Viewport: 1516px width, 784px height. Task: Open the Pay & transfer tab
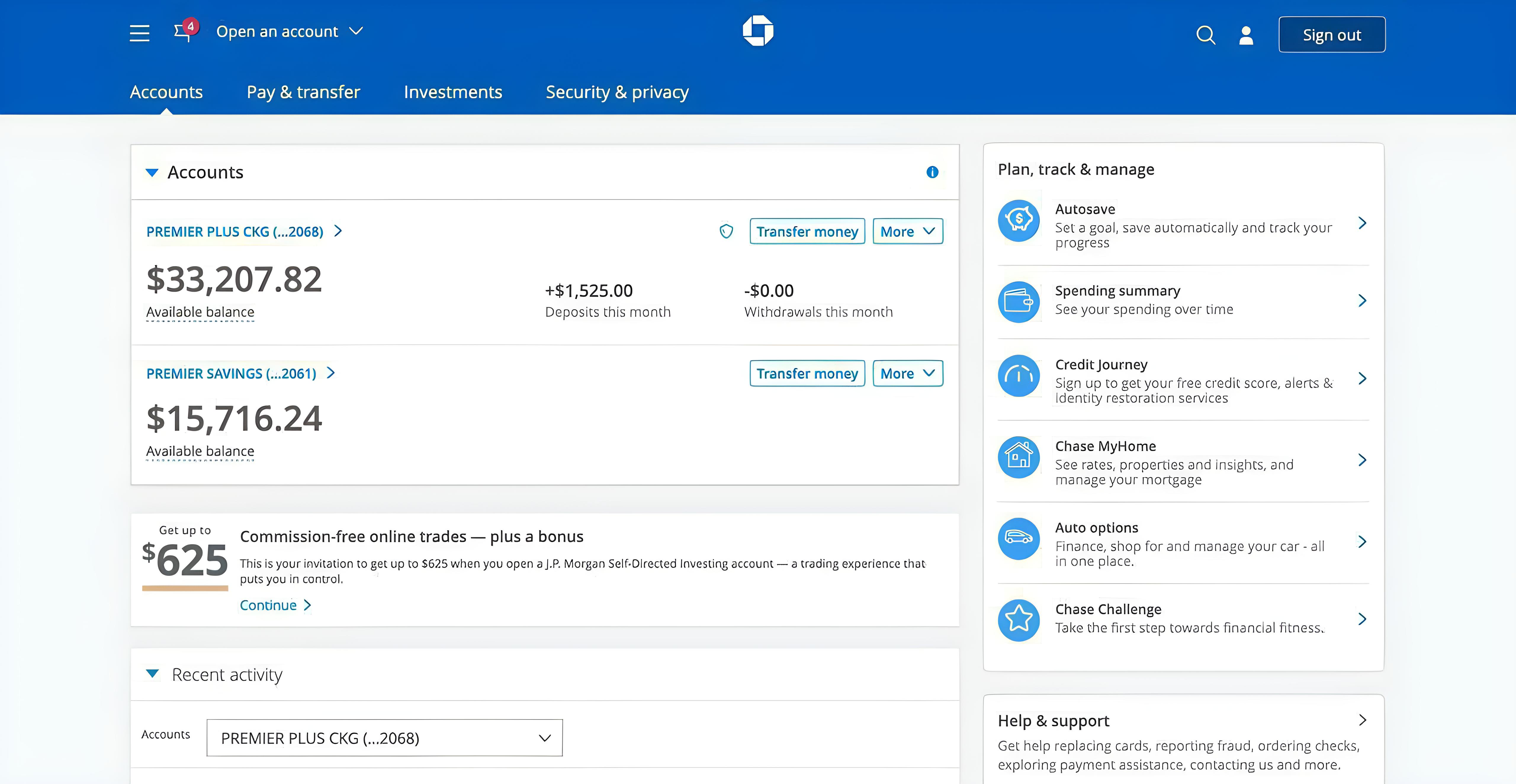(303, 92)
